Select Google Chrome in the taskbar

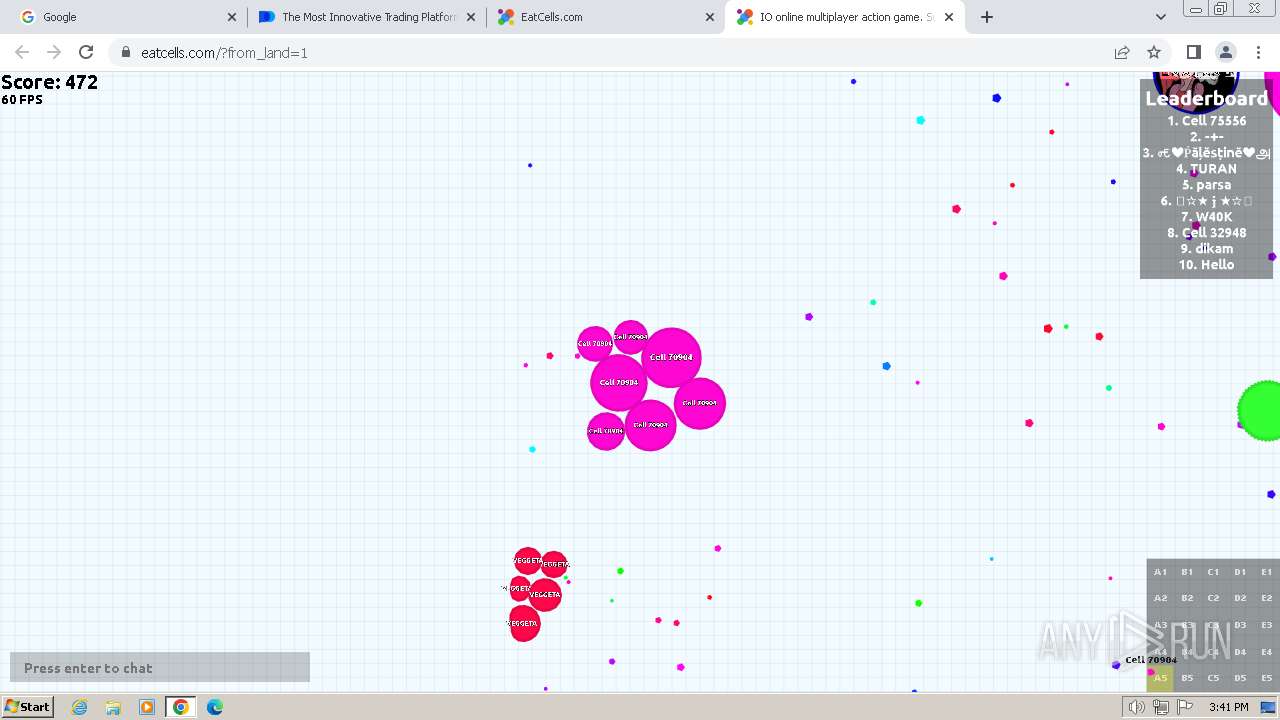tap(181, 707)
